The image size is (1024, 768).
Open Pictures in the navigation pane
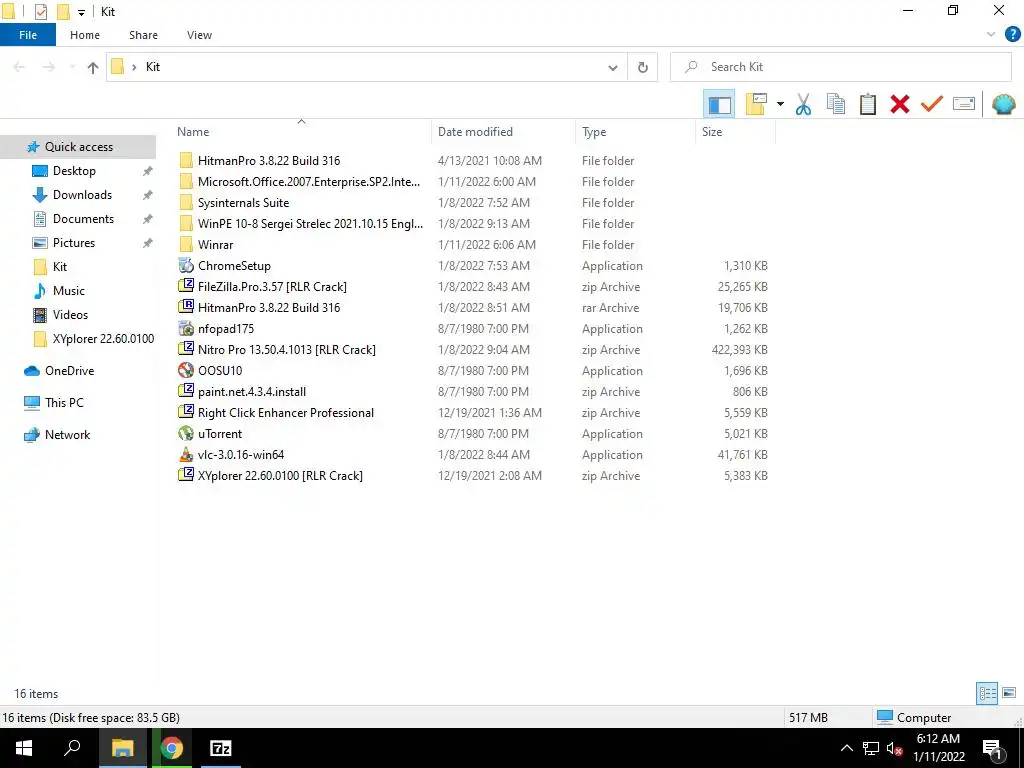pos(74,243)
